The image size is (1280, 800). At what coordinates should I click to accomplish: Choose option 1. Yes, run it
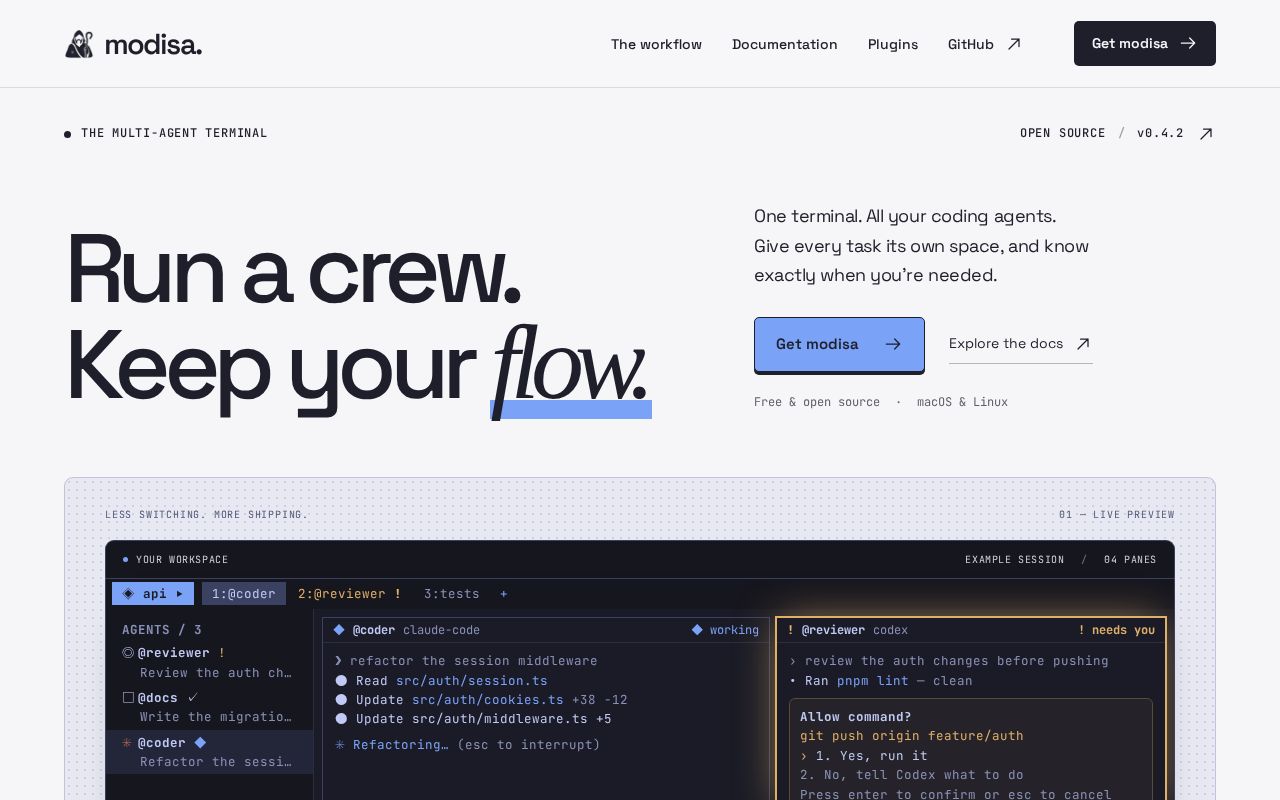(864, 755)
